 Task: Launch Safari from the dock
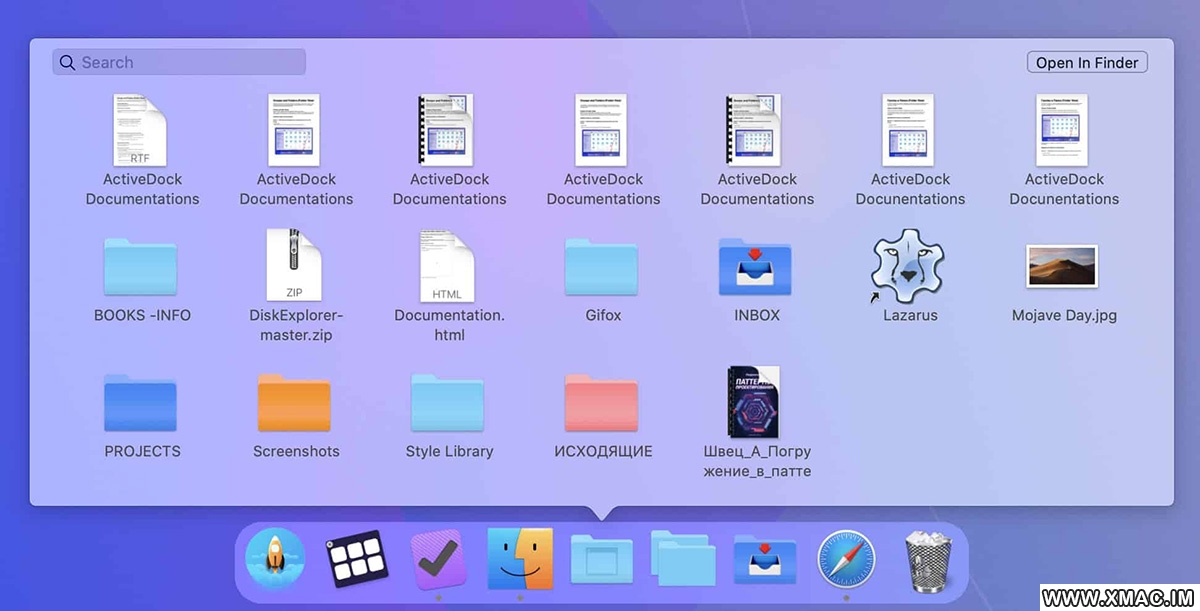click(x=846, y=558)
